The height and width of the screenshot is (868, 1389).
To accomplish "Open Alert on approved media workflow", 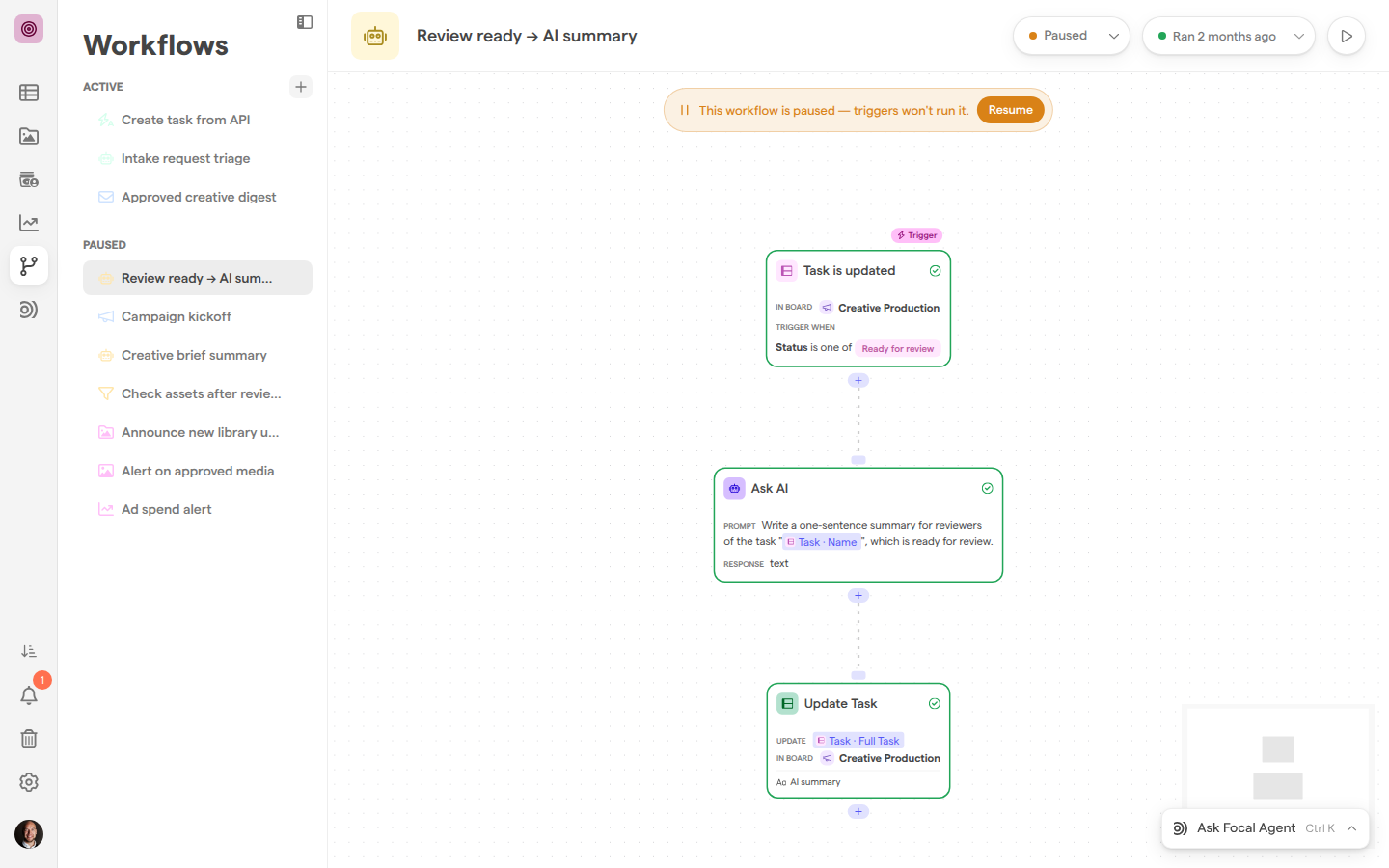I will 198,471.
